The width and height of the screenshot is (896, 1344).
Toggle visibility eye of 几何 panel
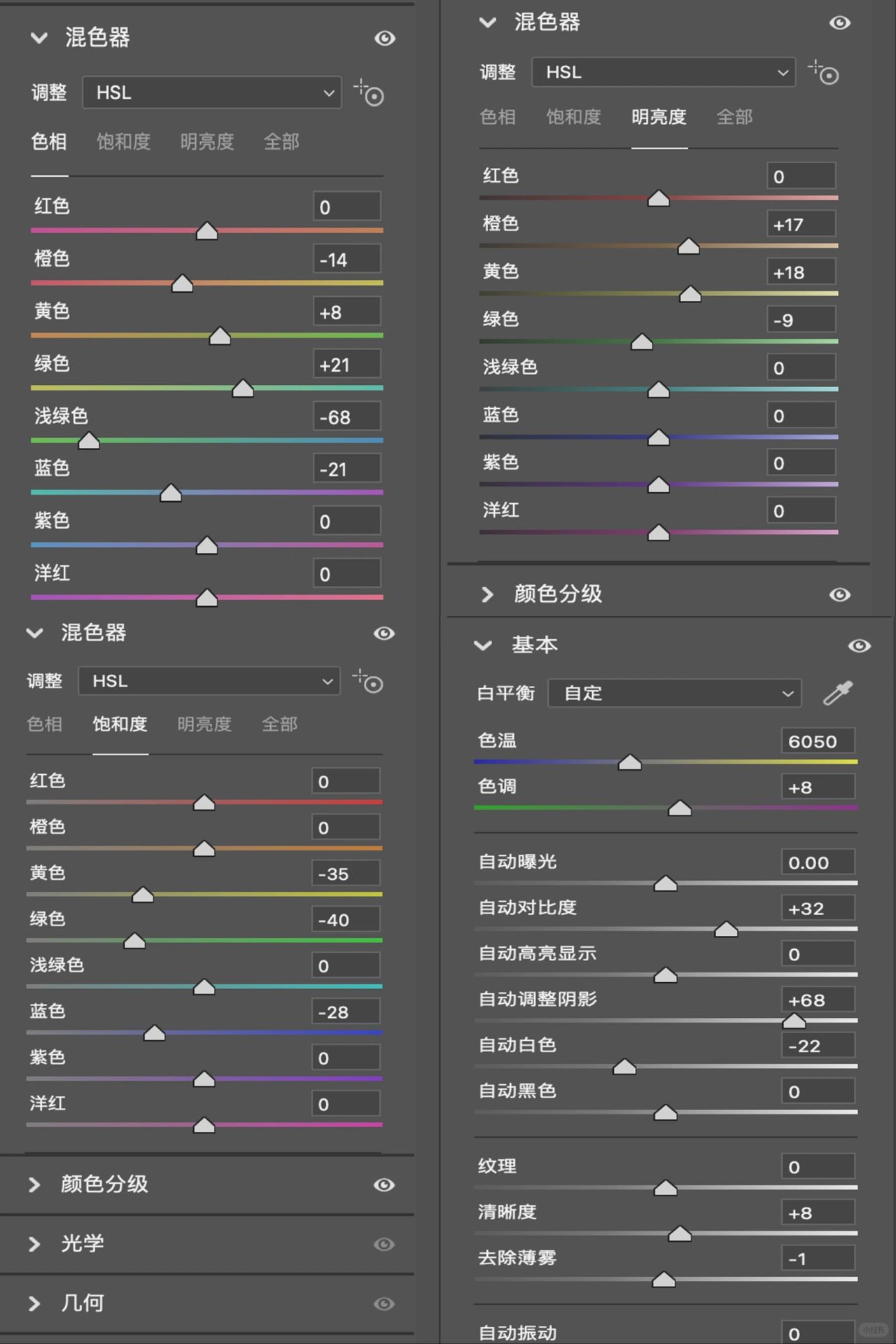[384, 1303]
